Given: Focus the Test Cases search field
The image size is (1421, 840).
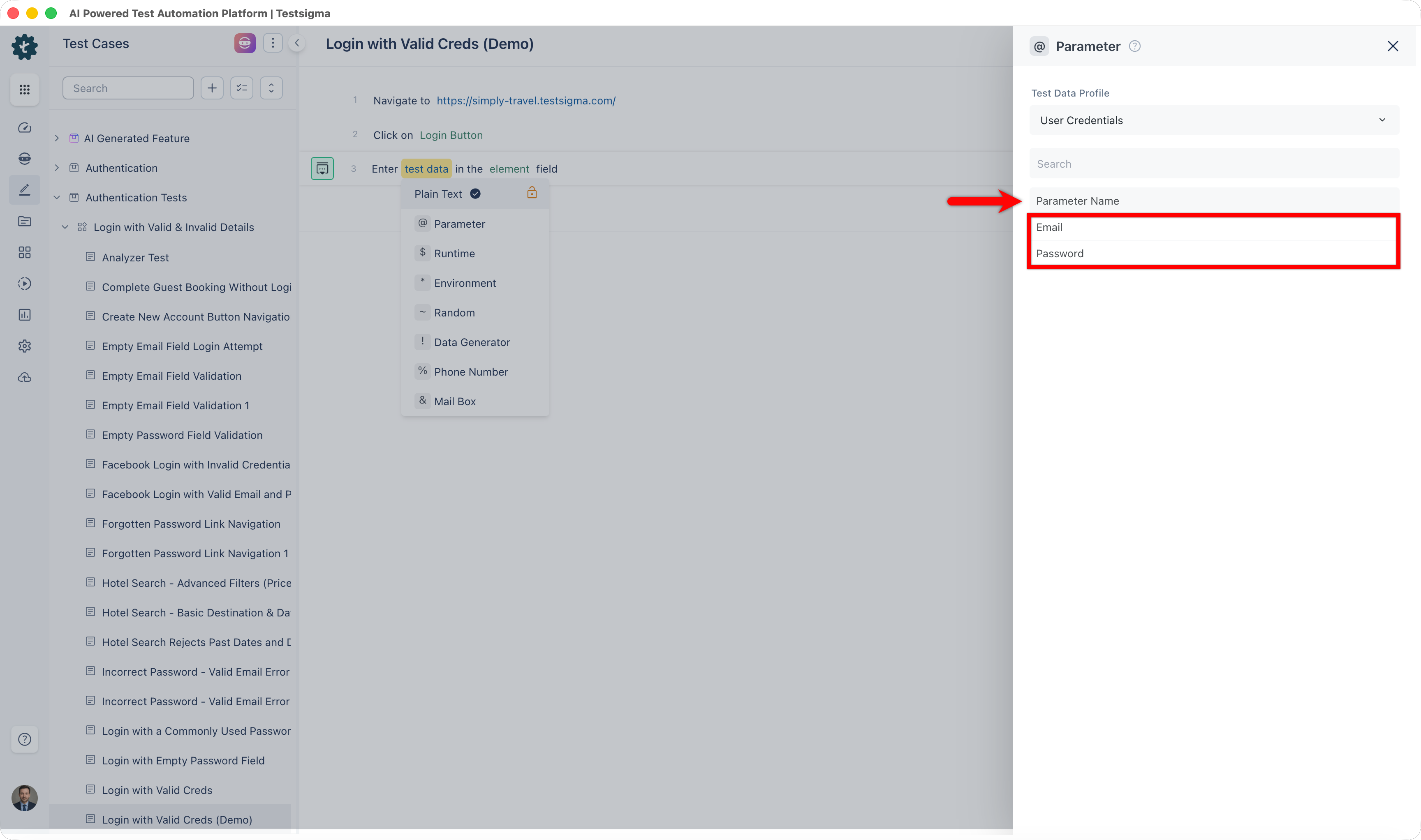Looking at the screenshot, I should point(128,88).
